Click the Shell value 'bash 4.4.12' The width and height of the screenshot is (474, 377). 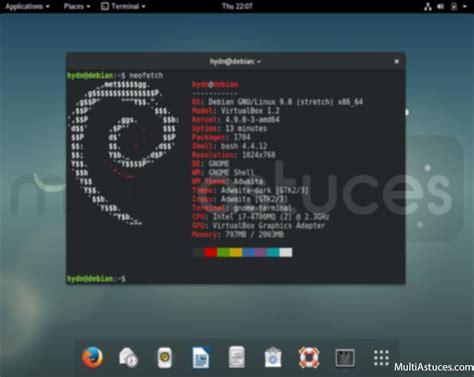pos(244,146)
